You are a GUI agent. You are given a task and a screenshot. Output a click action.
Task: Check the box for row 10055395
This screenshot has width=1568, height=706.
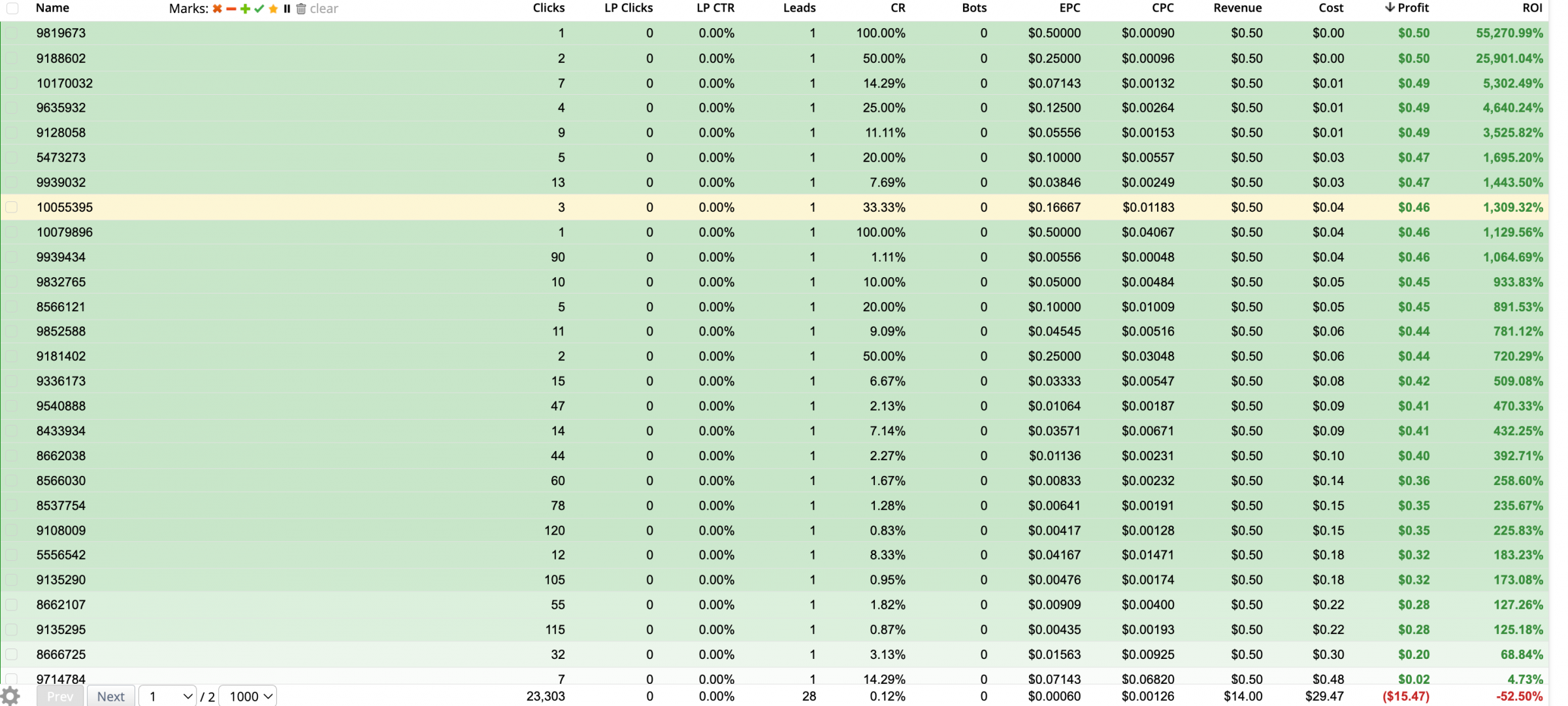point(12,207)
